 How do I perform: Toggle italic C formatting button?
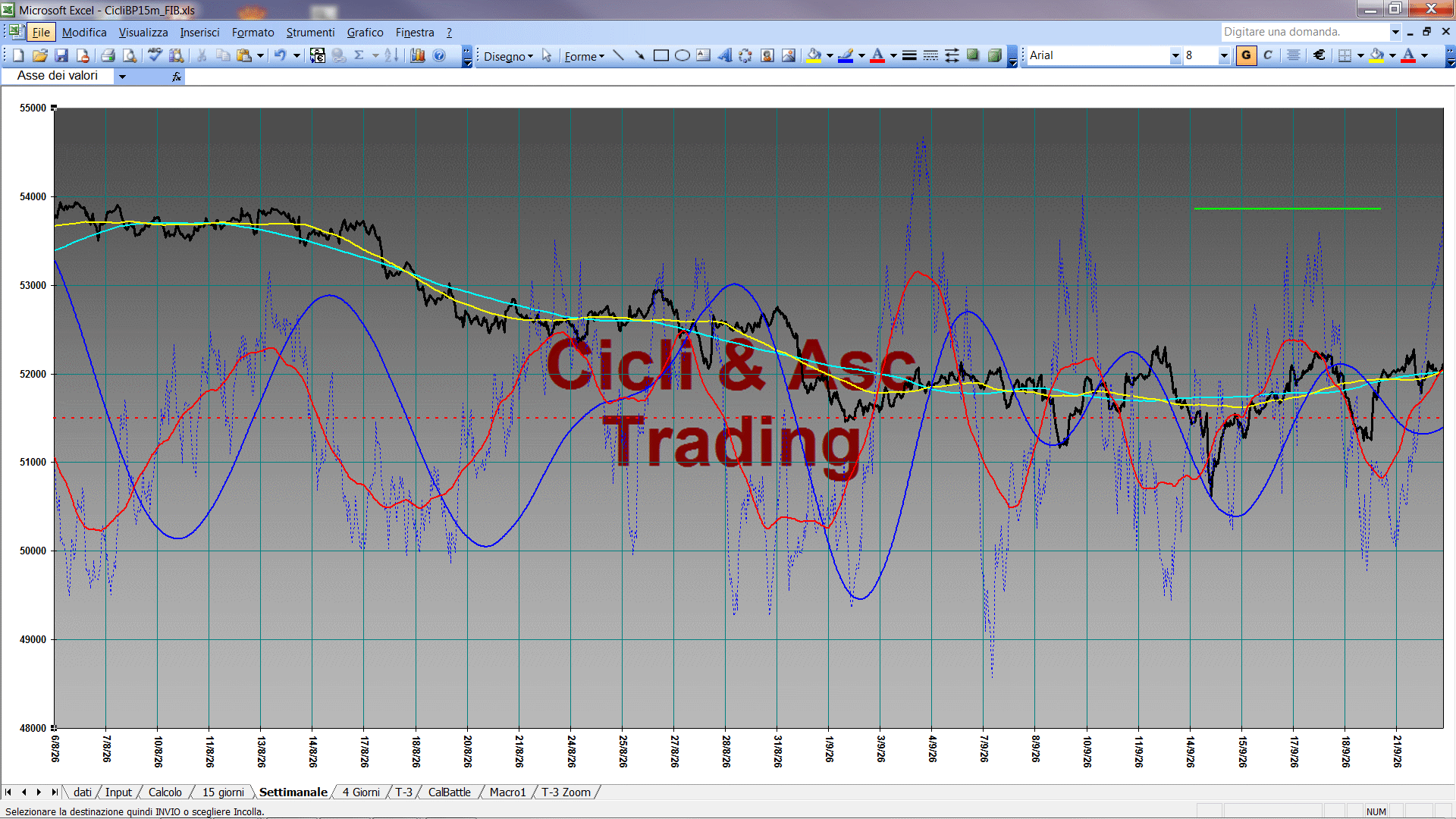coord(1268,55)
